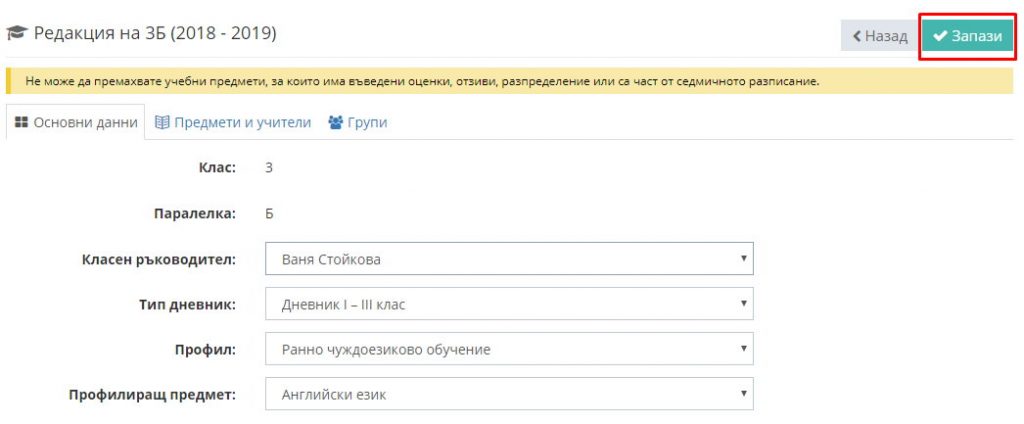Click the yellow warning notice banner
Viewport: 1024px width, 424px height.
coord(509,82)
